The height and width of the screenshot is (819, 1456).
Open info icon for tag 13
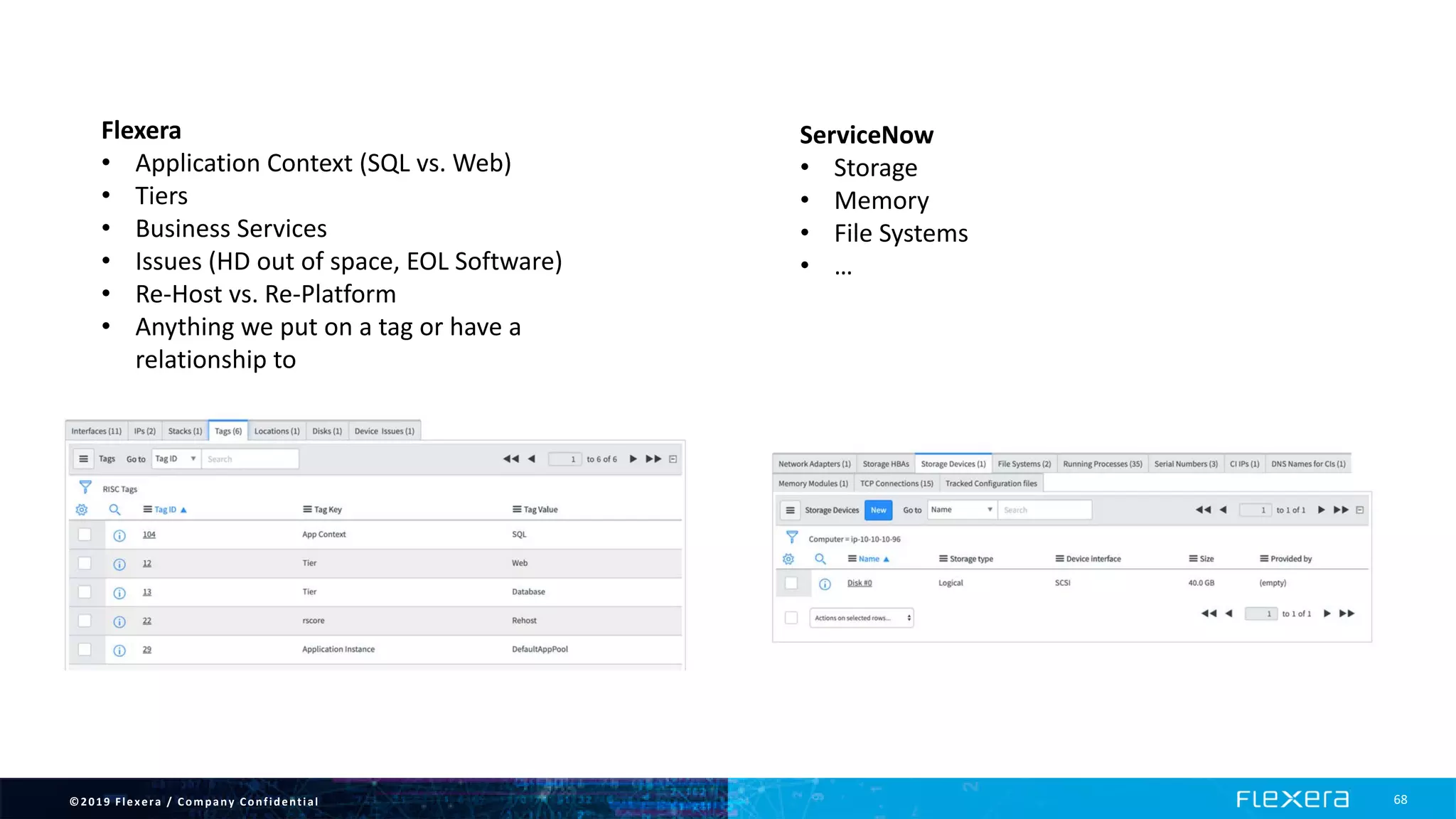pyautogui.click(x=119, y=593)
